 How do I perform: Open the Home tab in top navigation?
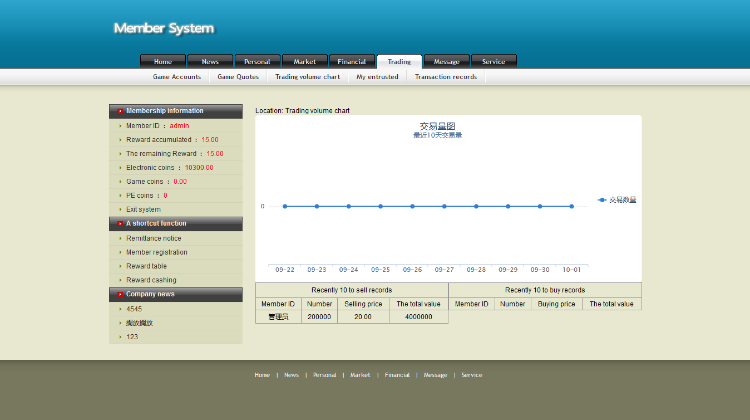pyautogui.click(x=162, y=62)
